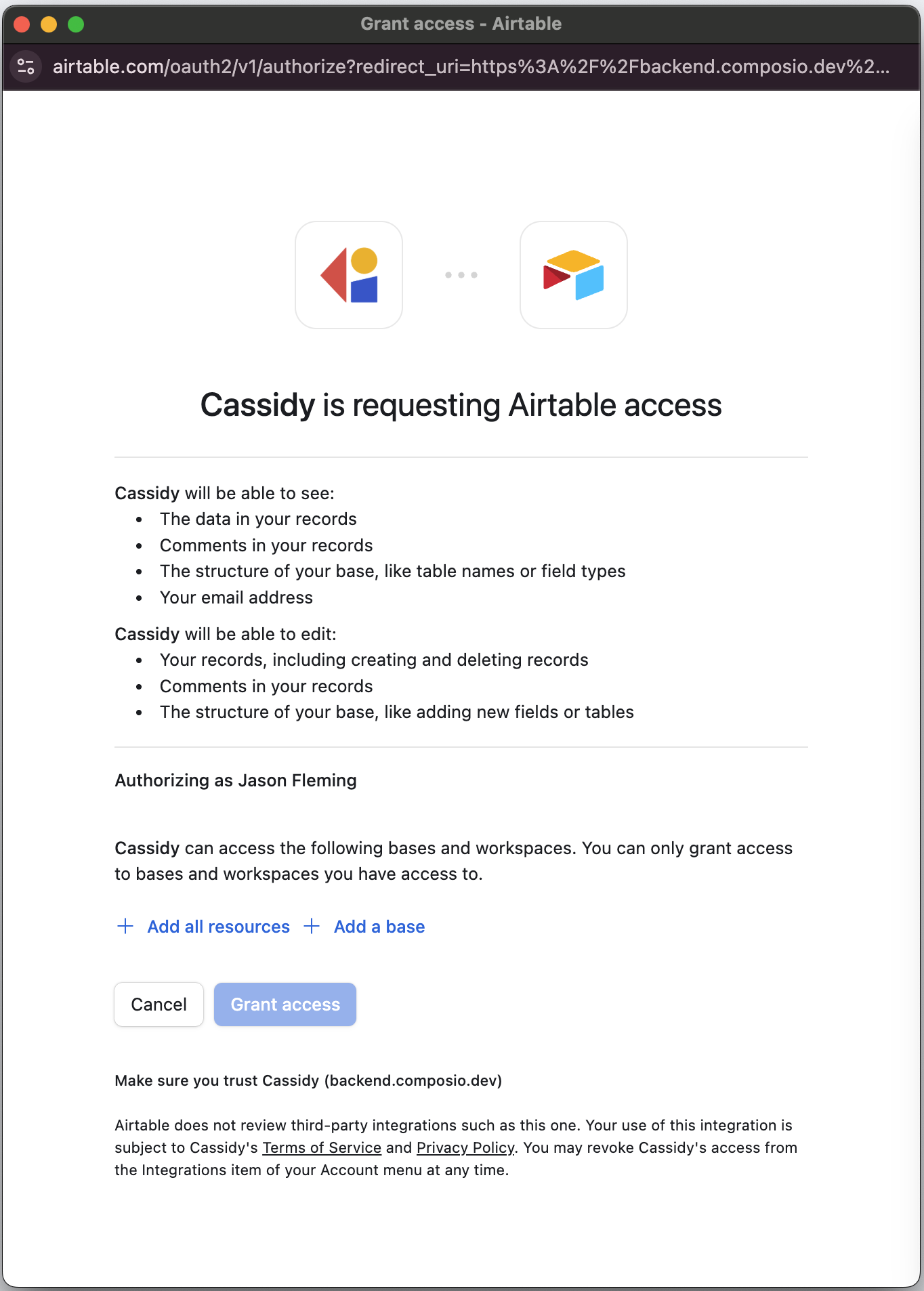Click the yellow minimize window button

pos(49,23)
